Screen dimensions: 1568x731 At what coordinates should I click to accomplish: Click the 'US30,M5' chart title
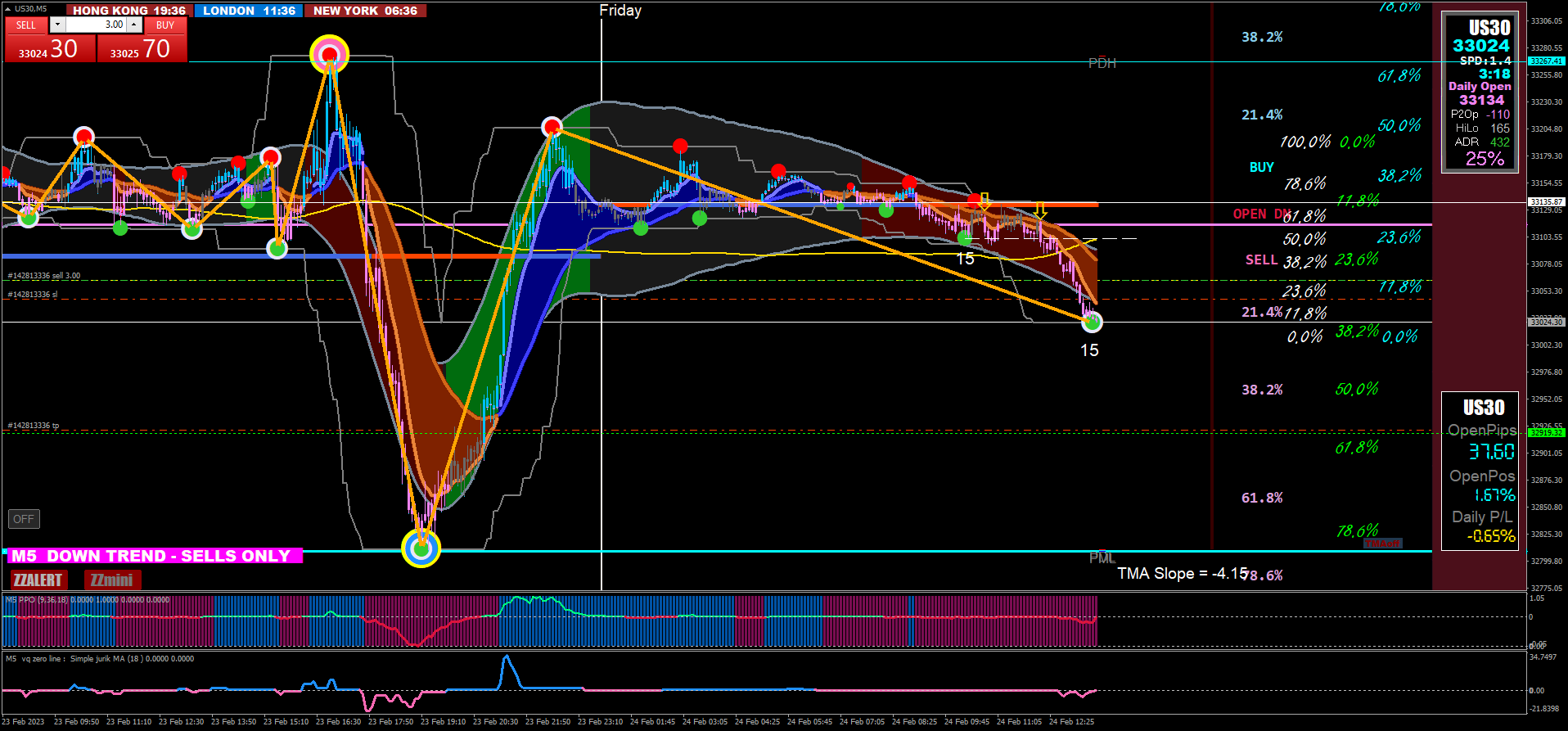tap(31, 9)
